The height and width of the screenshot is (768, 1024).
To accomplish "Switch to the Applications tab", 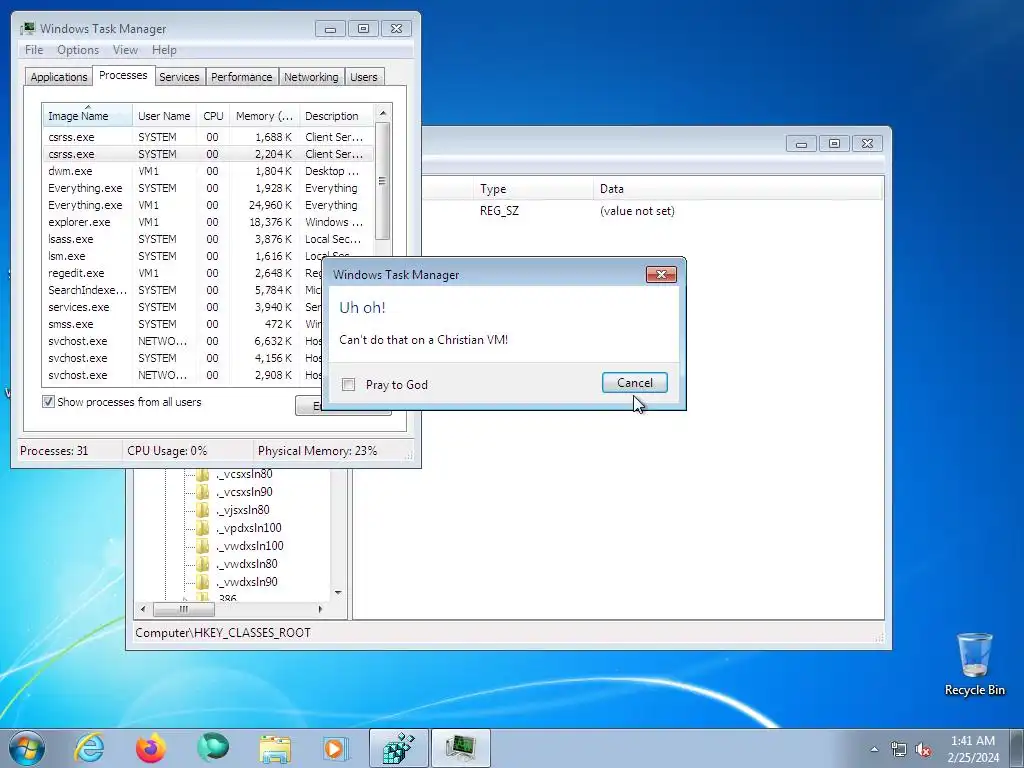I will pyautogui.click(x=59, y=77).
